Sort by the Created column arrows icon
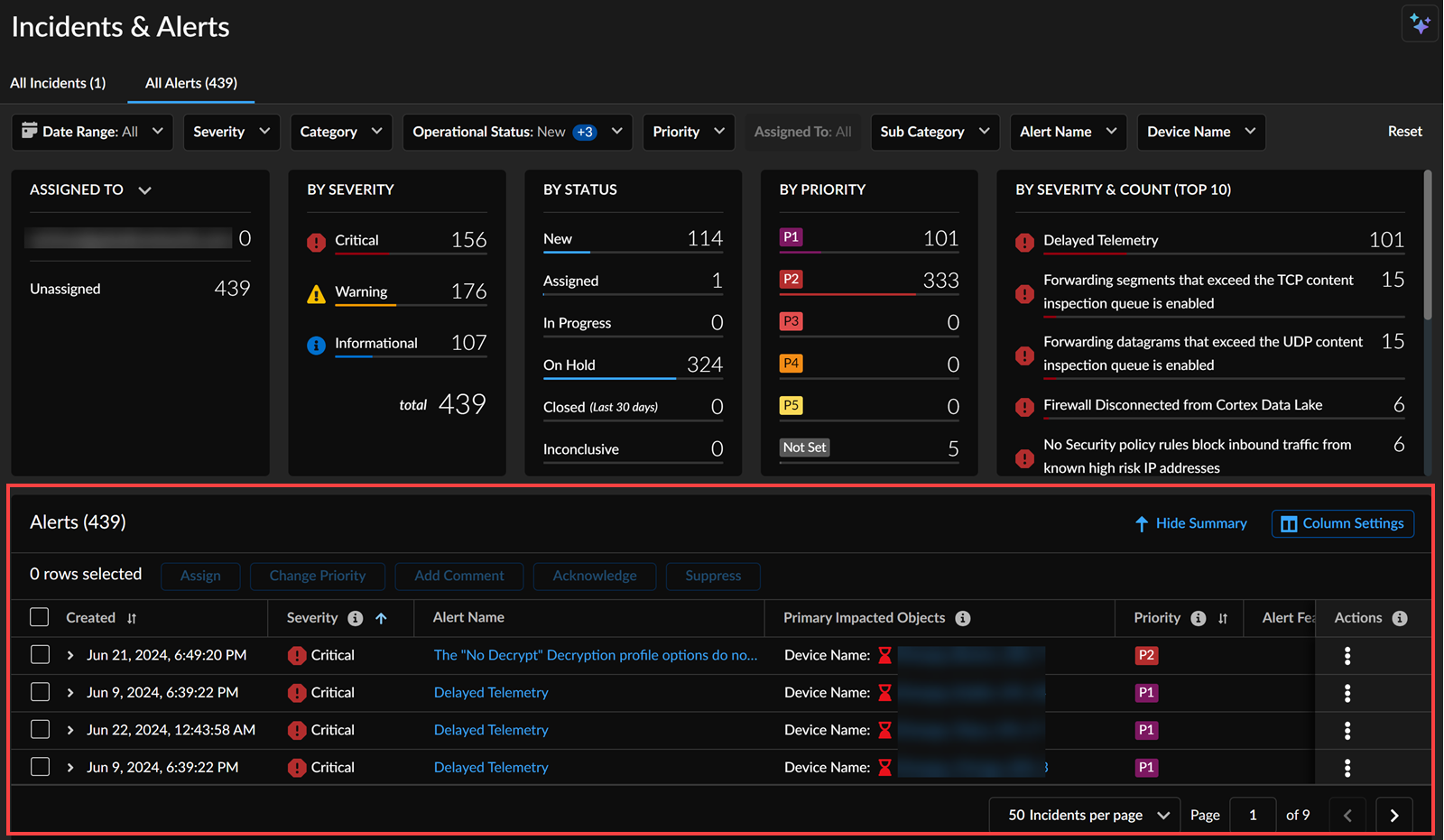 point(132,618)
